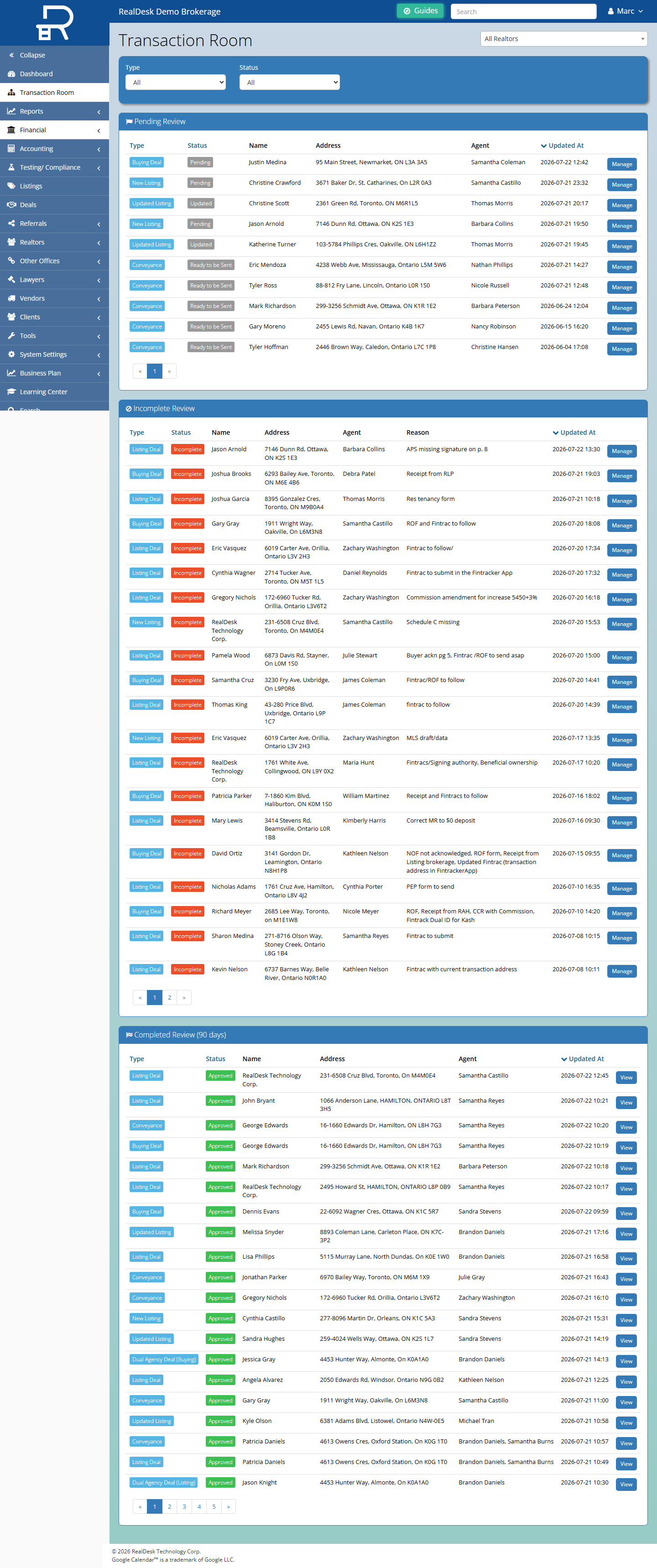The height and width of the screenshot is (1568, 657).
Task: Click the System Settings gear icon
Action: pos(11,355)
